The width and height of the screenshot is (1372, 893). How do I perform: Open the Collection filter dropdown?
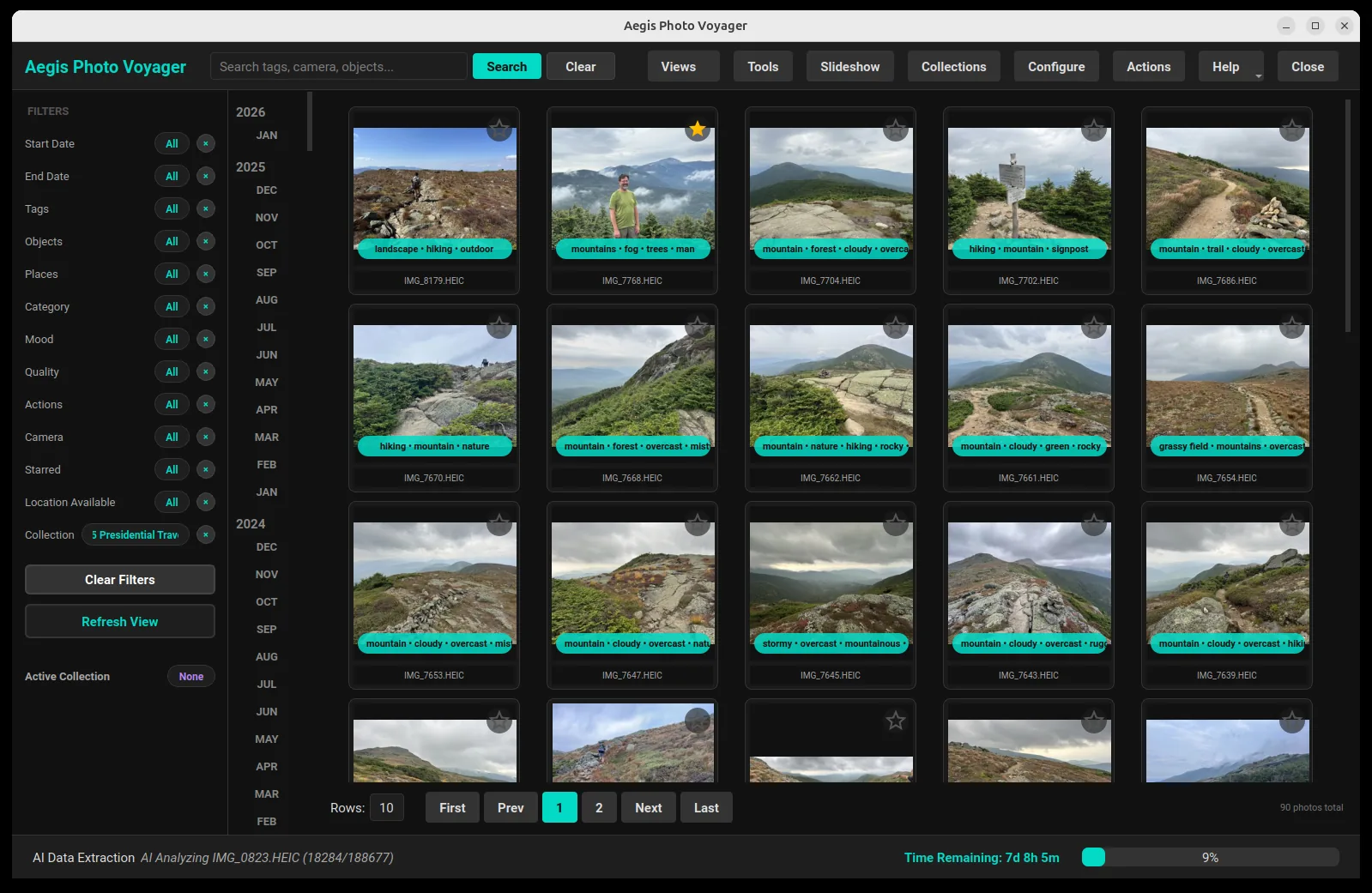tap(136, 534)
